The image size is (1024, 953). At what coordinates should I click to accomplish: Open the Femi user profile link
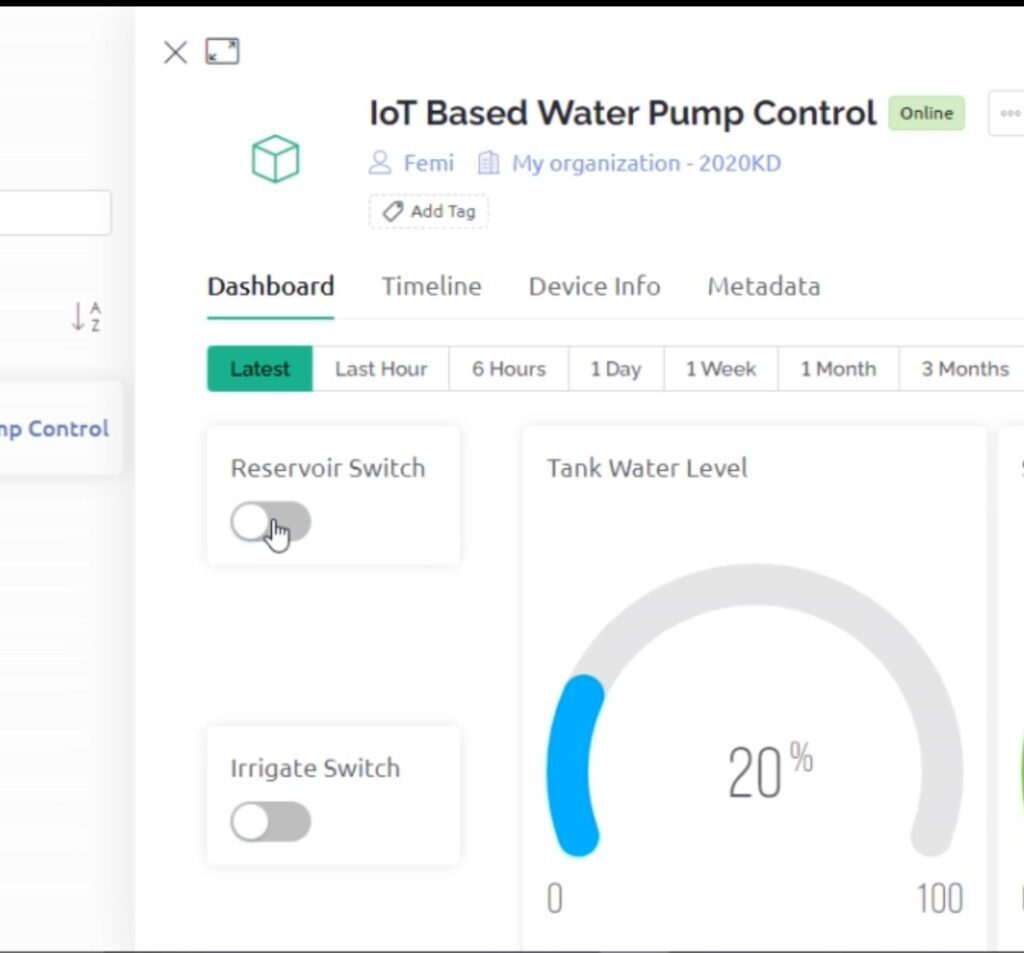(x=428, y=162)
